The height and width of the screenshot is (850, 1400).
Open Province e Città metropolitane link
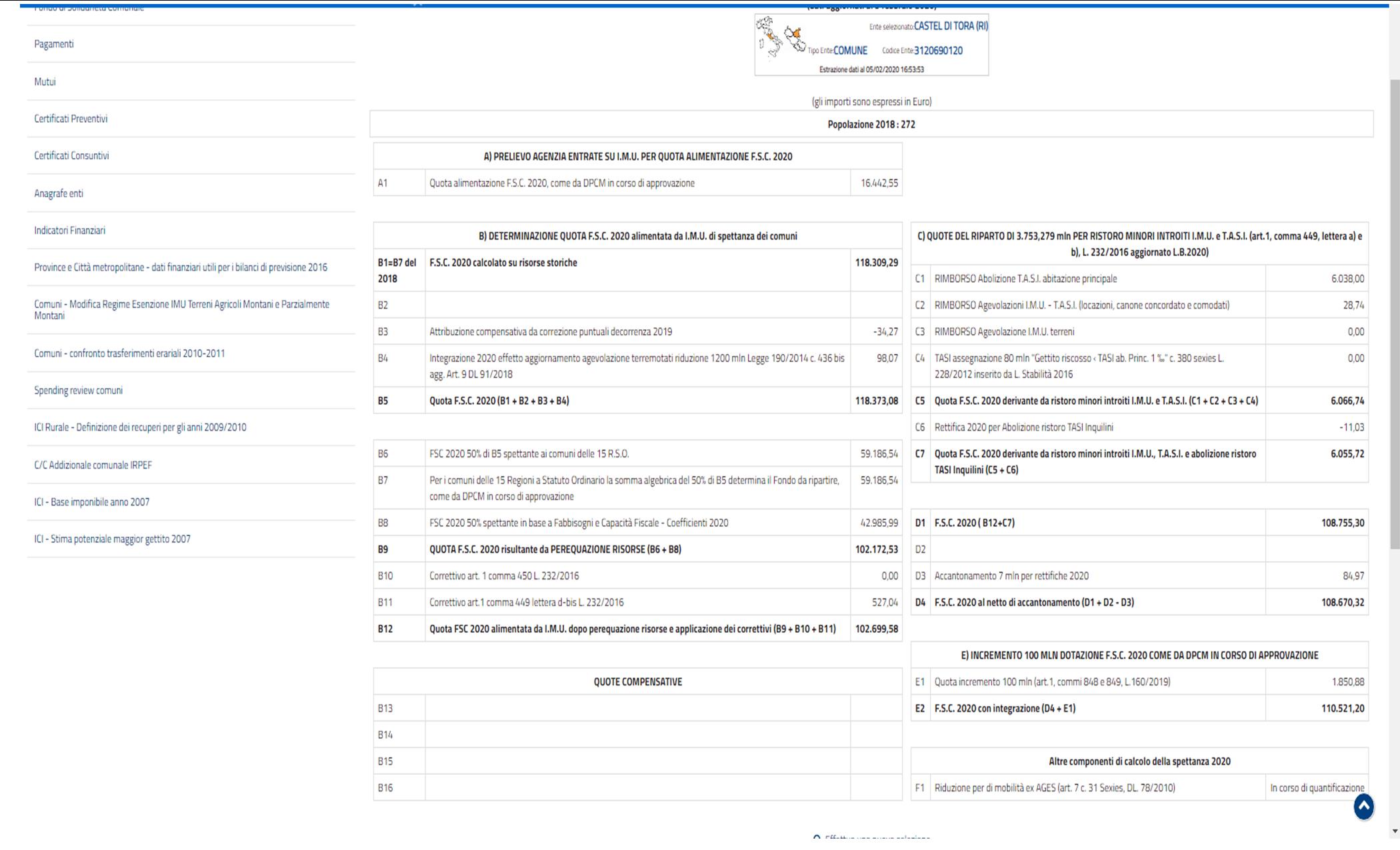point(181,267)
